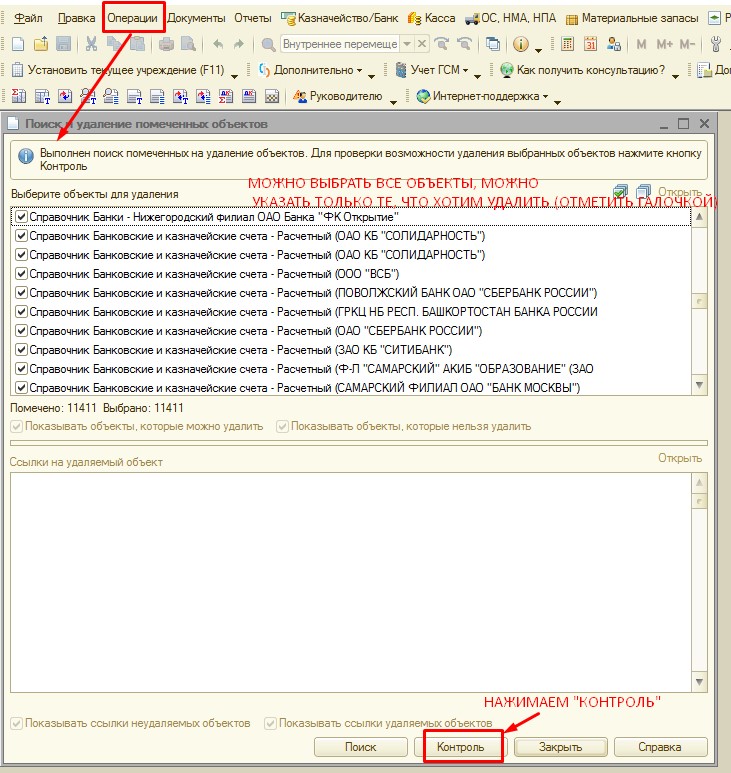
Task: Click the cut (scissors) toolbar icon
Action: click(x=91, y=44)
